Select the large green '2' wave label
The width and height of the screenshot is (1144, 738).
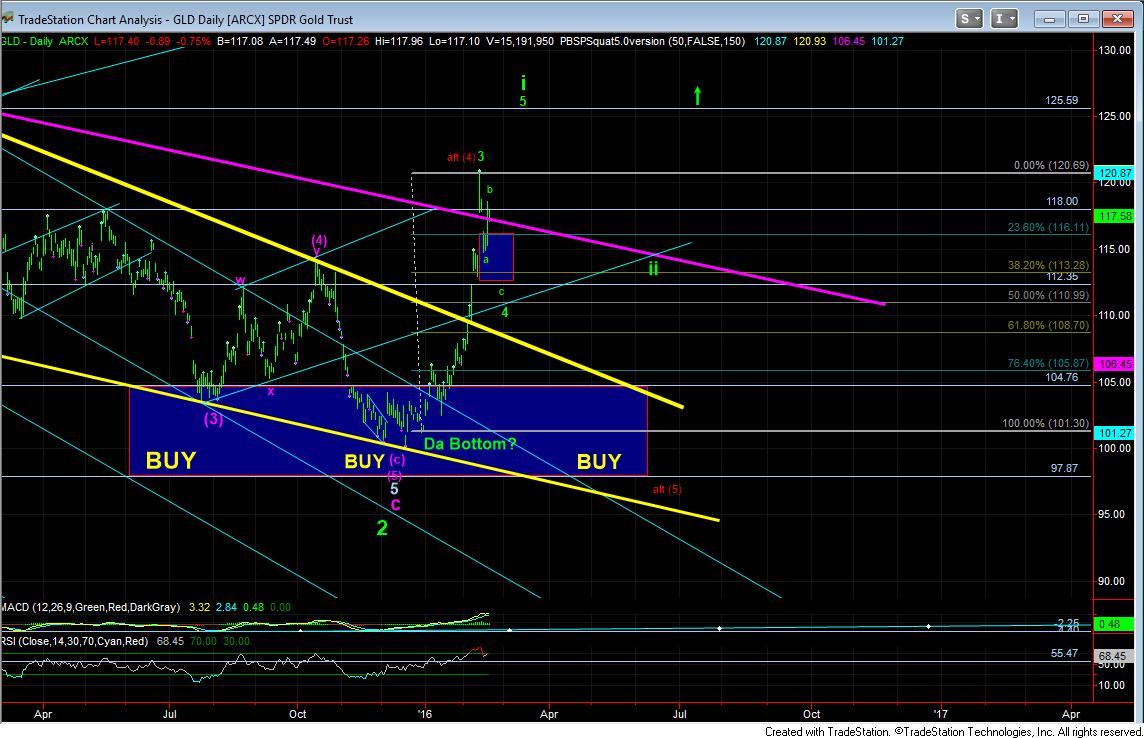pyautogui.click(x=382, y=528)
